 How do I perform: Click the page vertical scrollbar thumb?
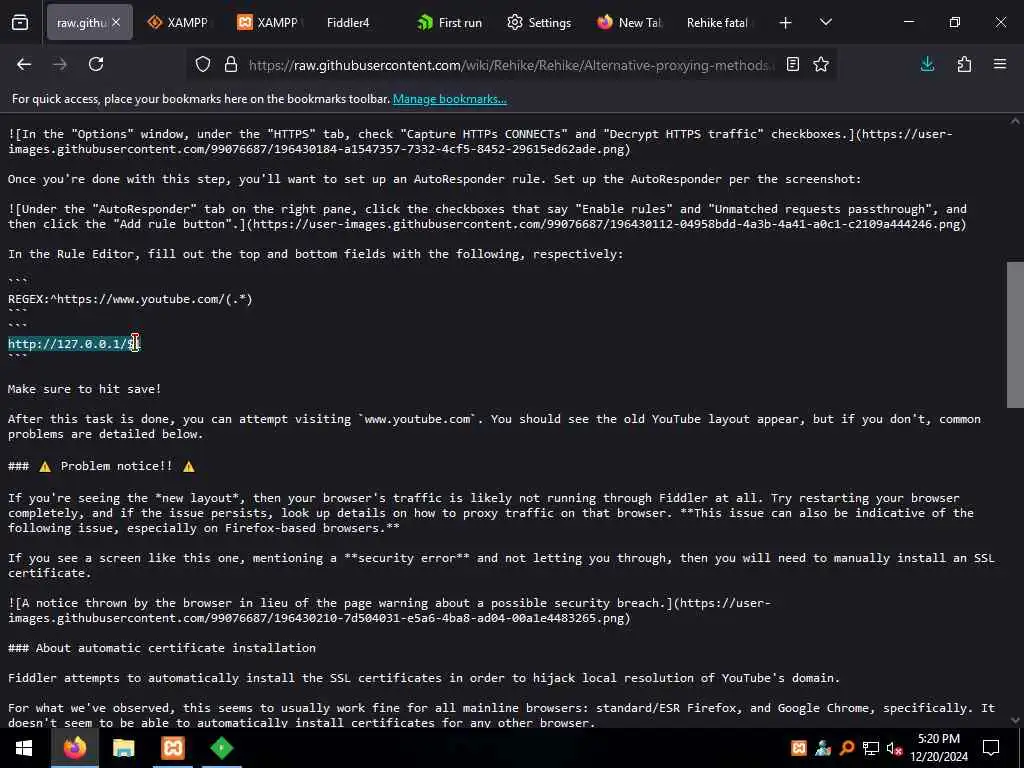[1015, 334]
